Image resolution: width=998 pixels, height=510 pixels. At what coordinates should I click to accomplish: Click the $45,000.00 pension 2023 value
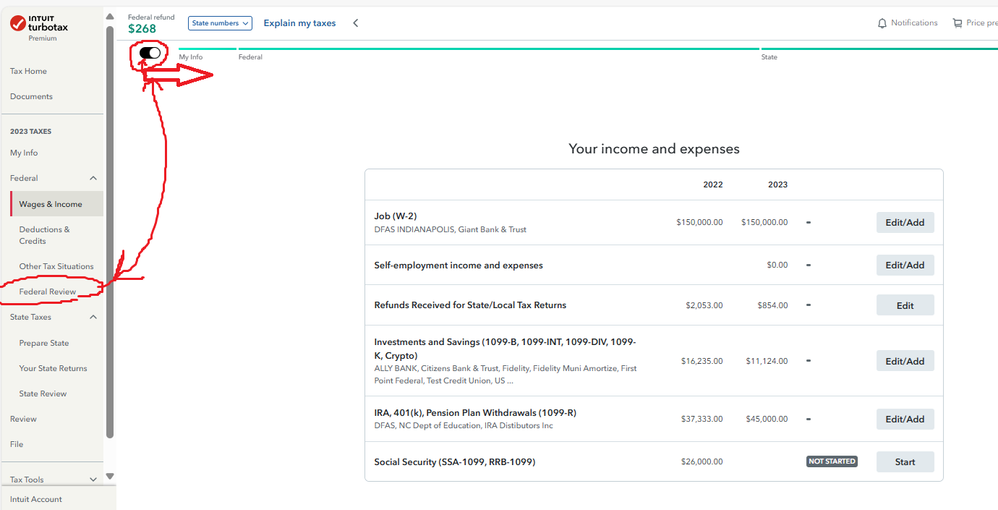[x=766, y=419]
